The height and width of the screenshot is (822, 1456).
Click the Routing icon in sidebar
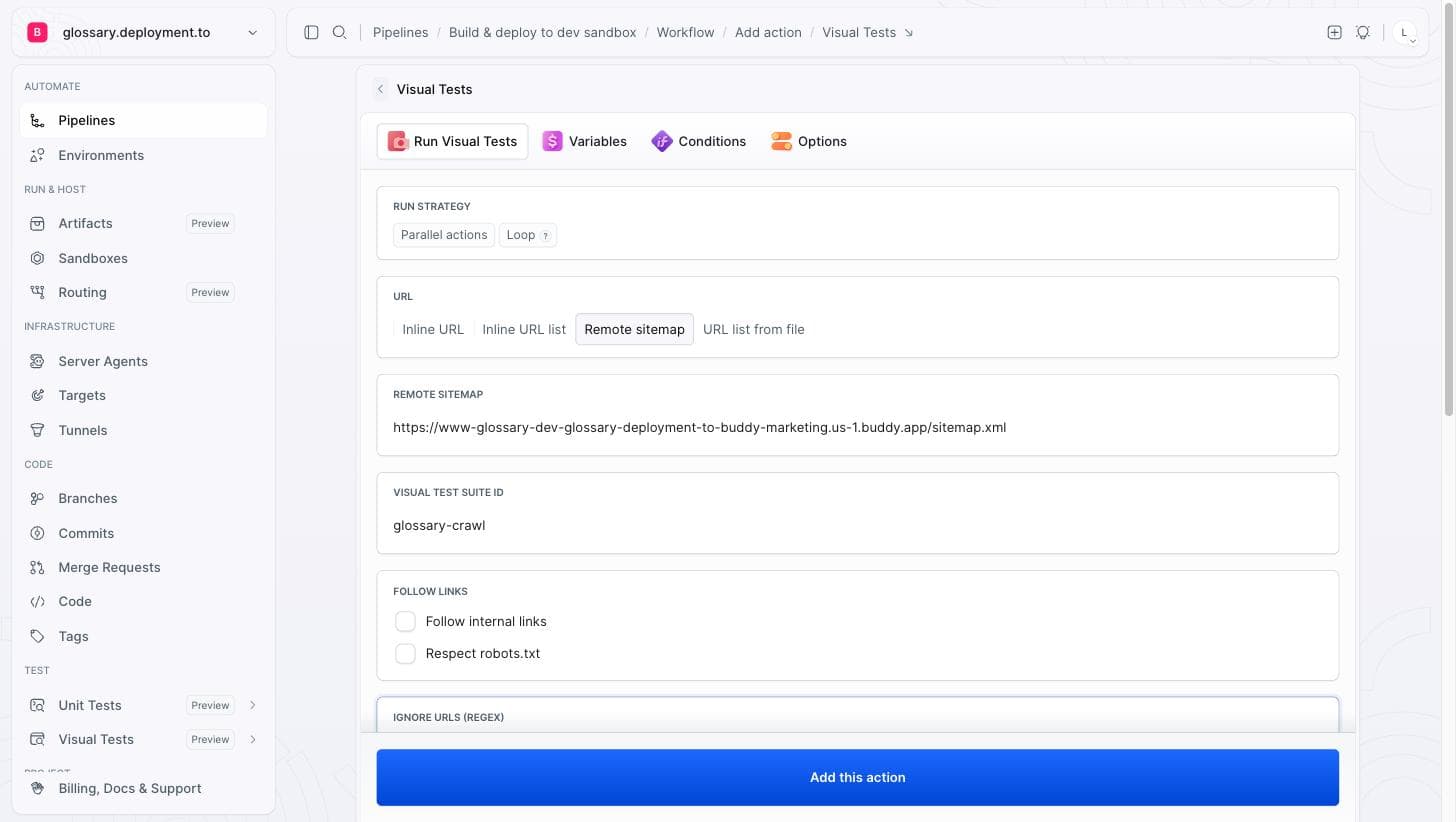coord(37,292)
